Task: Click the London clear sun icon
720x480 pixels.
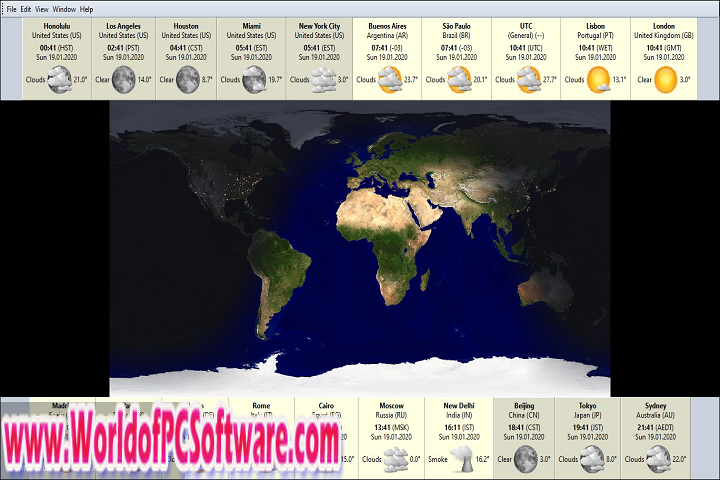Action: coord(665,79)
